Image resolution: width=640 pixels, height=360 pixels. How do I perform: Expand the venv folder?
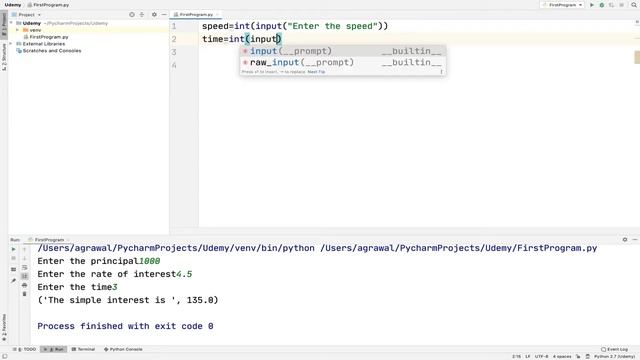pyautogui.click(x=17, y=30)
